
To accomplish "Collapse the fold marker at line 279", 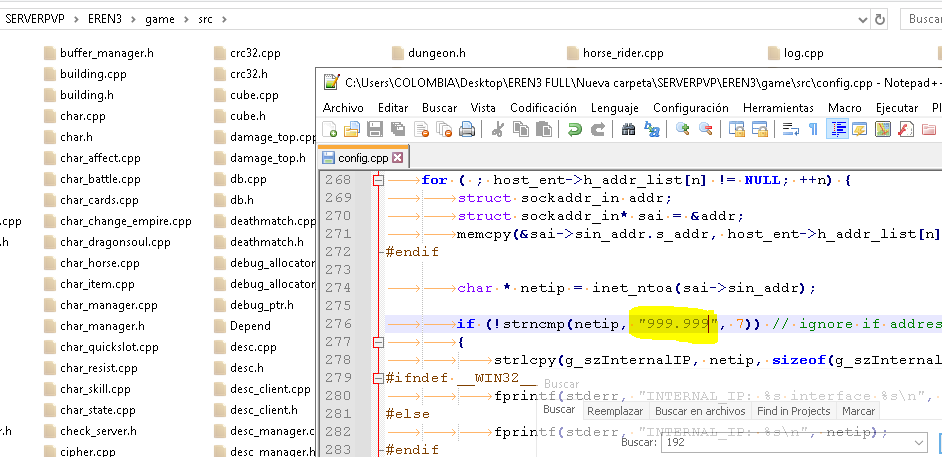I will tap(378, 378).
